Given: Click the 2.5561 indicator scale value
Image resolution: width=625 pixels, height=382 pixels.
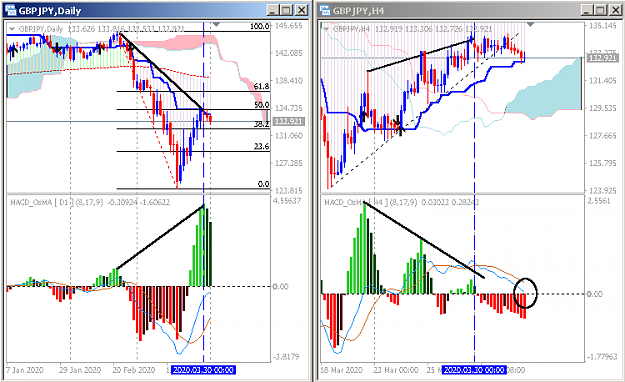Looking at the screenshot, I should pos(599,201).
